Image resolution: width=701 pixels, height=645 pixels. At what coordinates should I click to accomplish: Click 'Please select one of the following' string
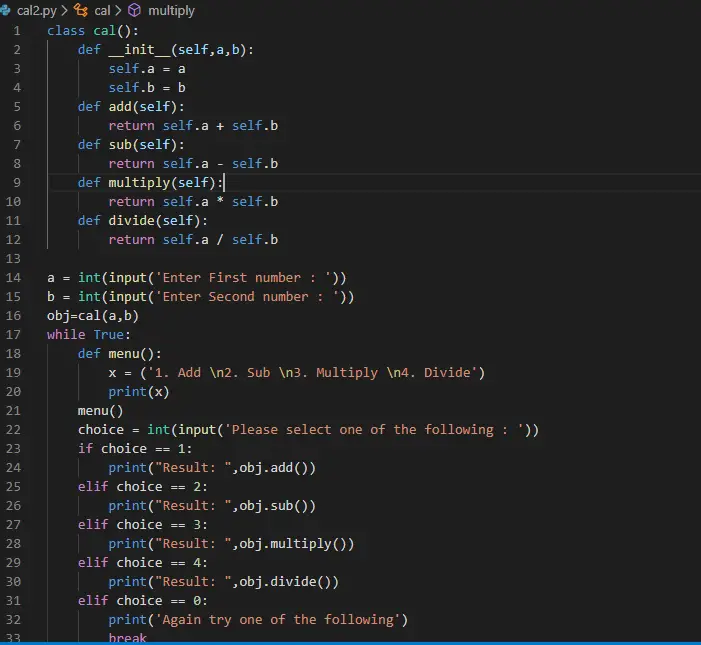(x=374, y=430)
